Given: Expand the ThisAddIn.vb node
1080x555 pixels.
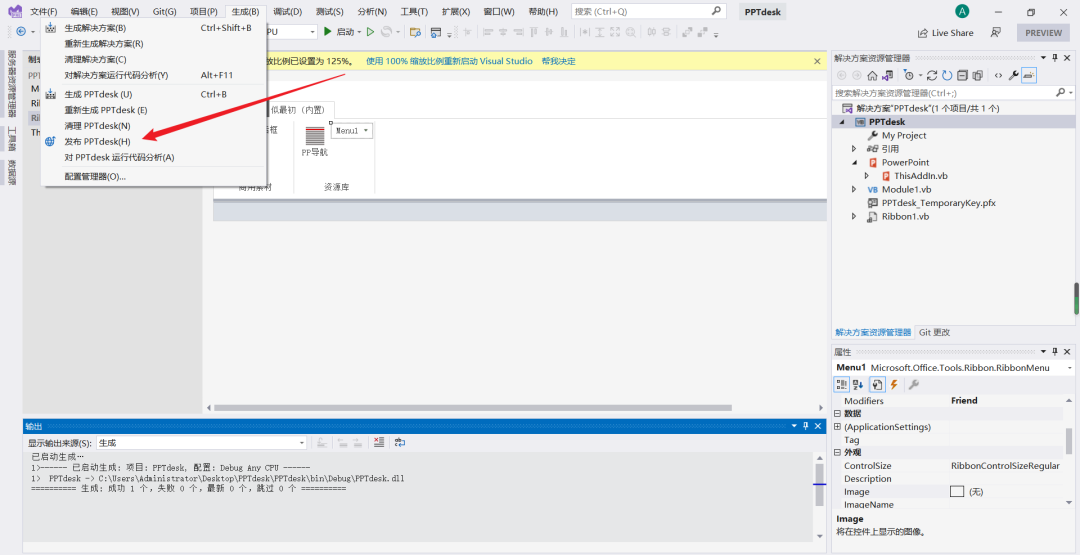Looking at the screenshot, I should pyautogui.click(x=866, y=176).
